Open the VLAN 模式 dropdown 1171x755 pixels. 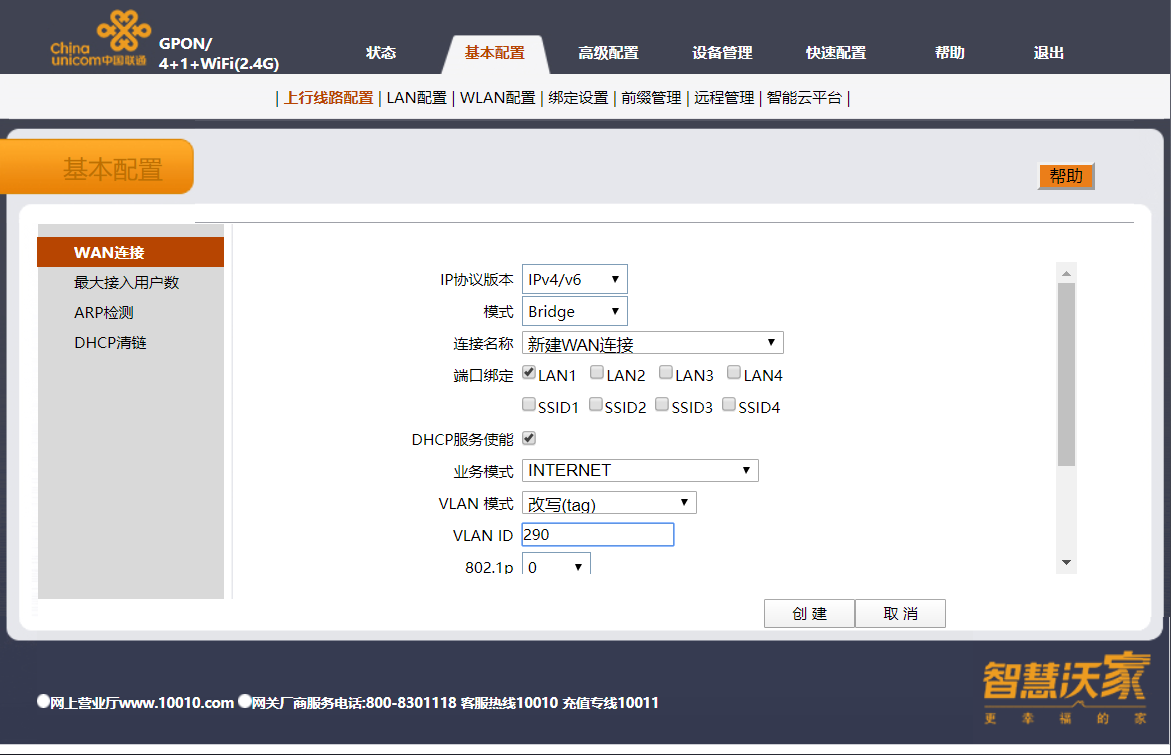pos(609,503)
